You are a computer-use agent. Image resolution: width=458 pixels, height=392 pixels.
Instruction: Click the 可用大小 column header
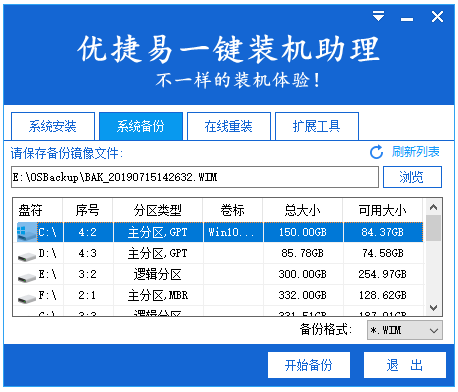[383, 210]
